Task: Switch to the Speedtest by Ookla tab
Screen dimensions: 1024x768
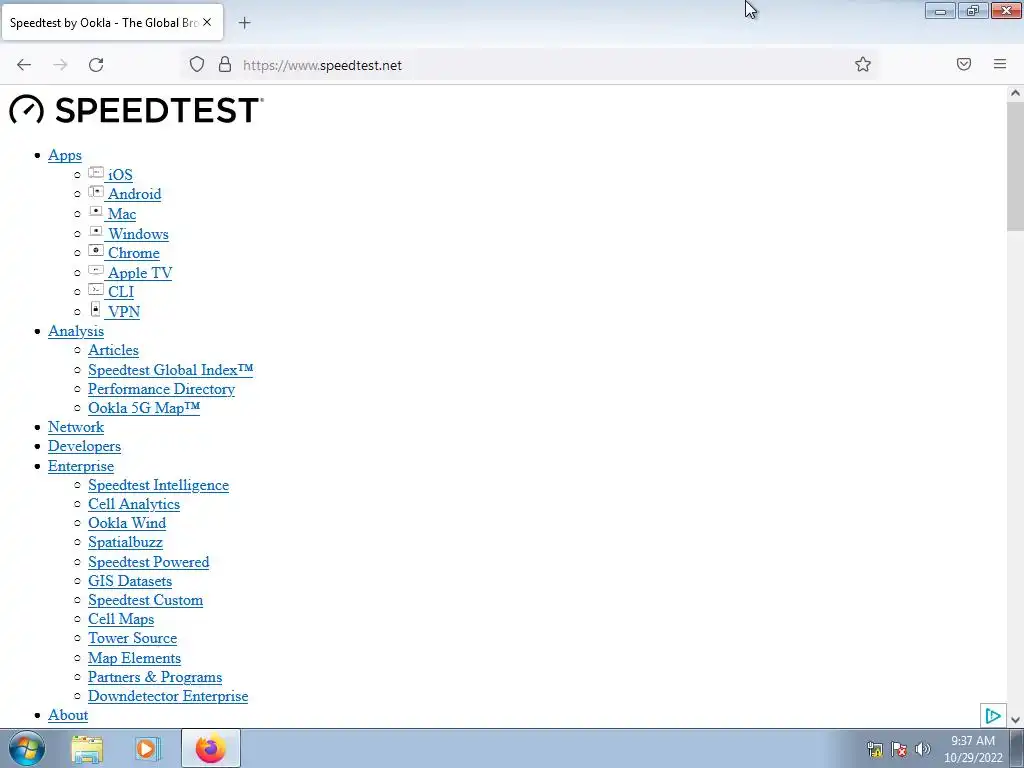Action: pyautogui.click(x=104, y=23)
